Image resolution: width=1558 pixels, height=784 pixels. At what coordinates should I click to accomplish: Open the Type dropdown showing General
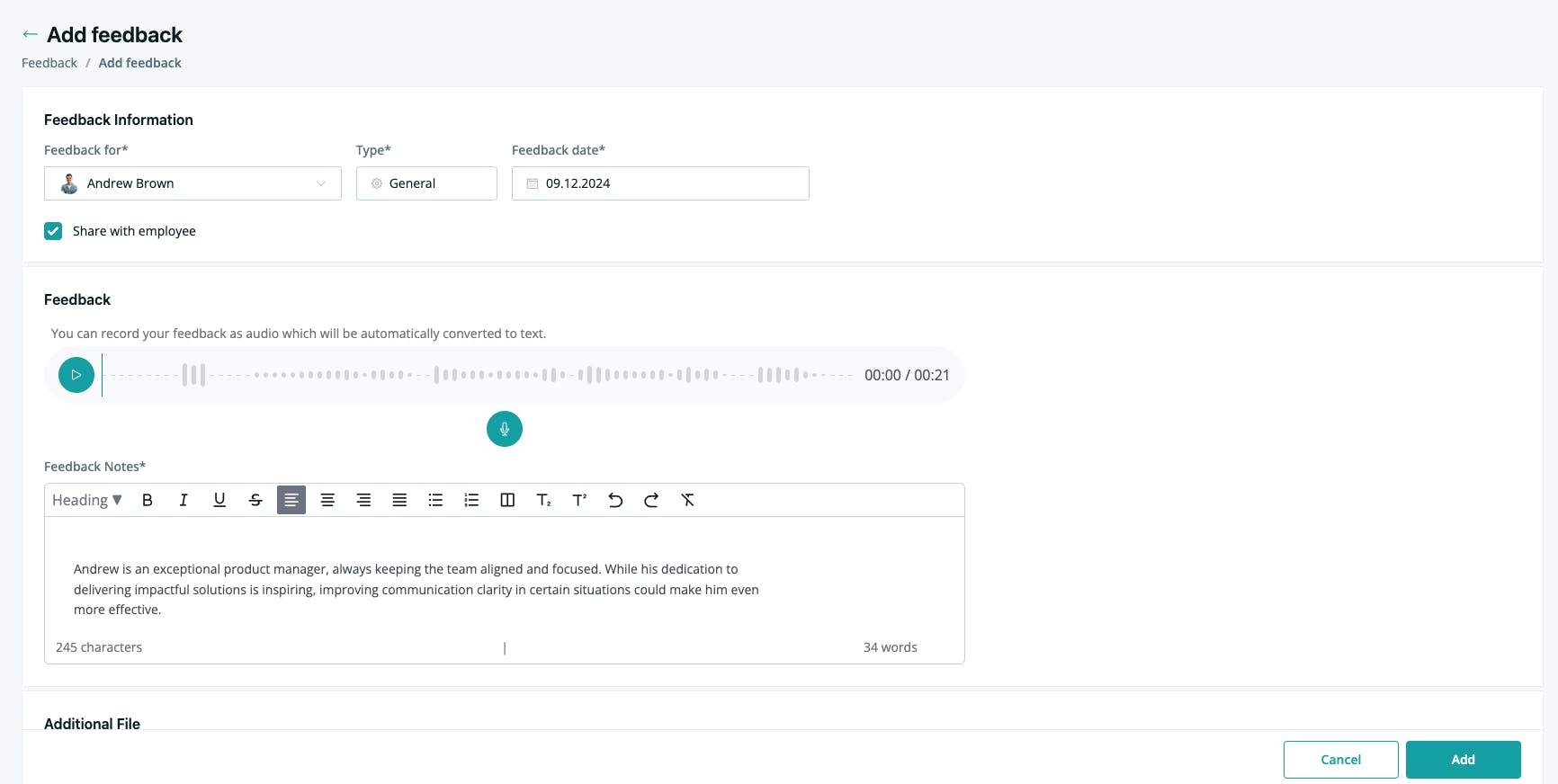click(x=426, y=183)
